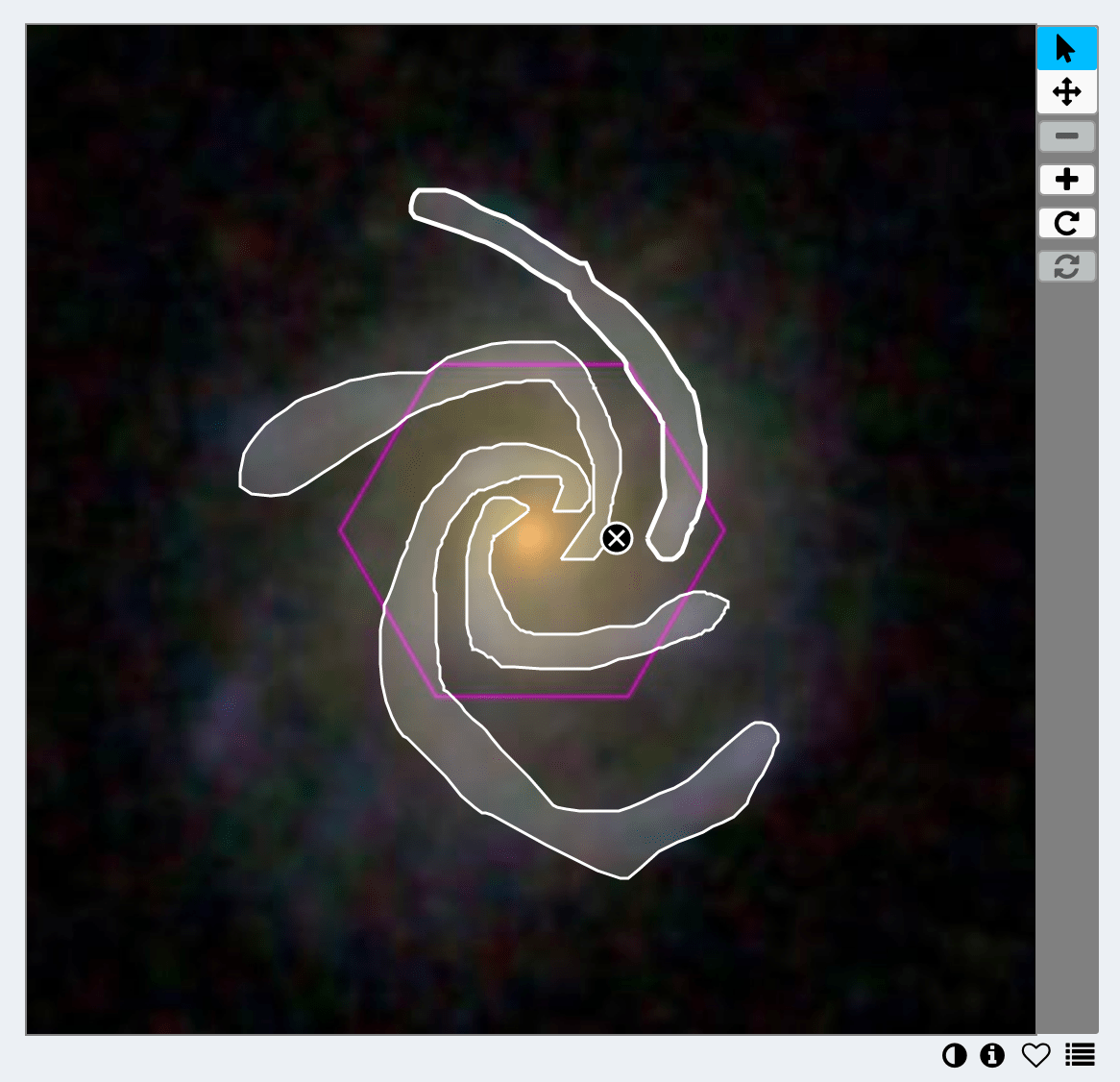This screenshot has height=1082, width=1120.
Task: Zoom out with the minus button
Action: coord(1066,135)
